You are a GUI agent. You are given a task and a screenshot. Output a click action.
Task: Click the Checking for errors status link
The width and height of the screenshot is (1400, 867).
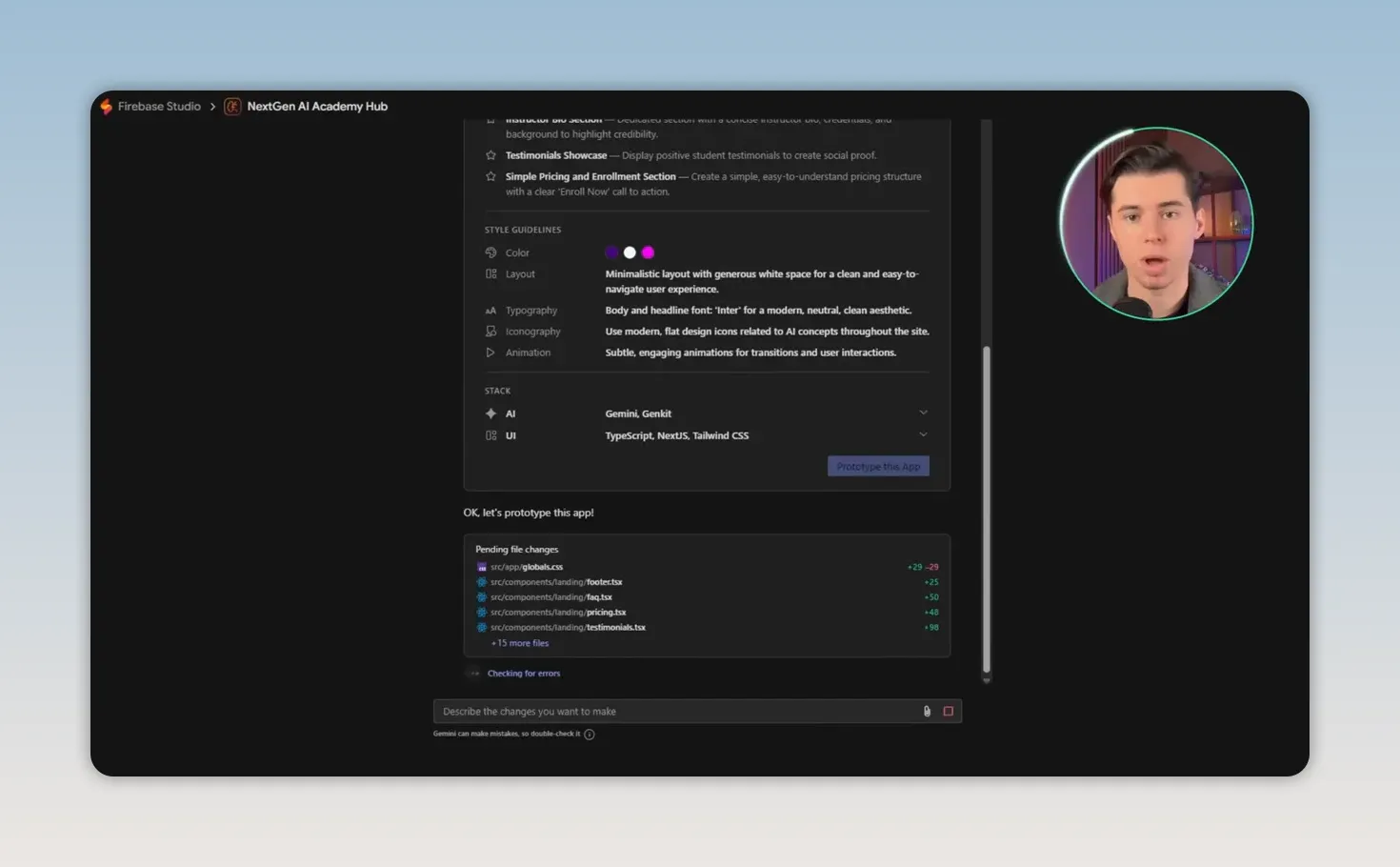(x=524, y=674)
